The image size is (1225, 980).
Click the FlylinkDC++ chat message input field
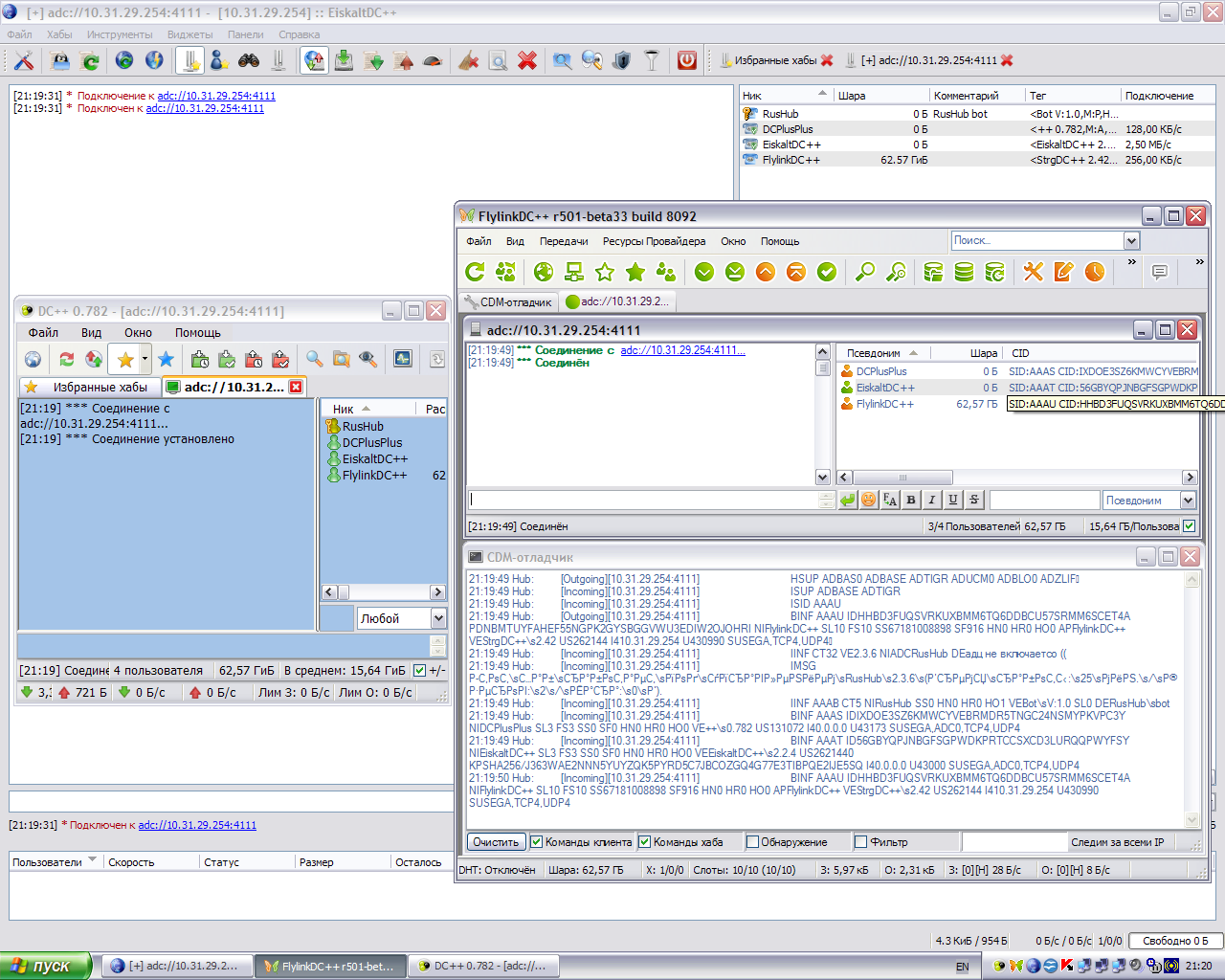pos(644,500)
